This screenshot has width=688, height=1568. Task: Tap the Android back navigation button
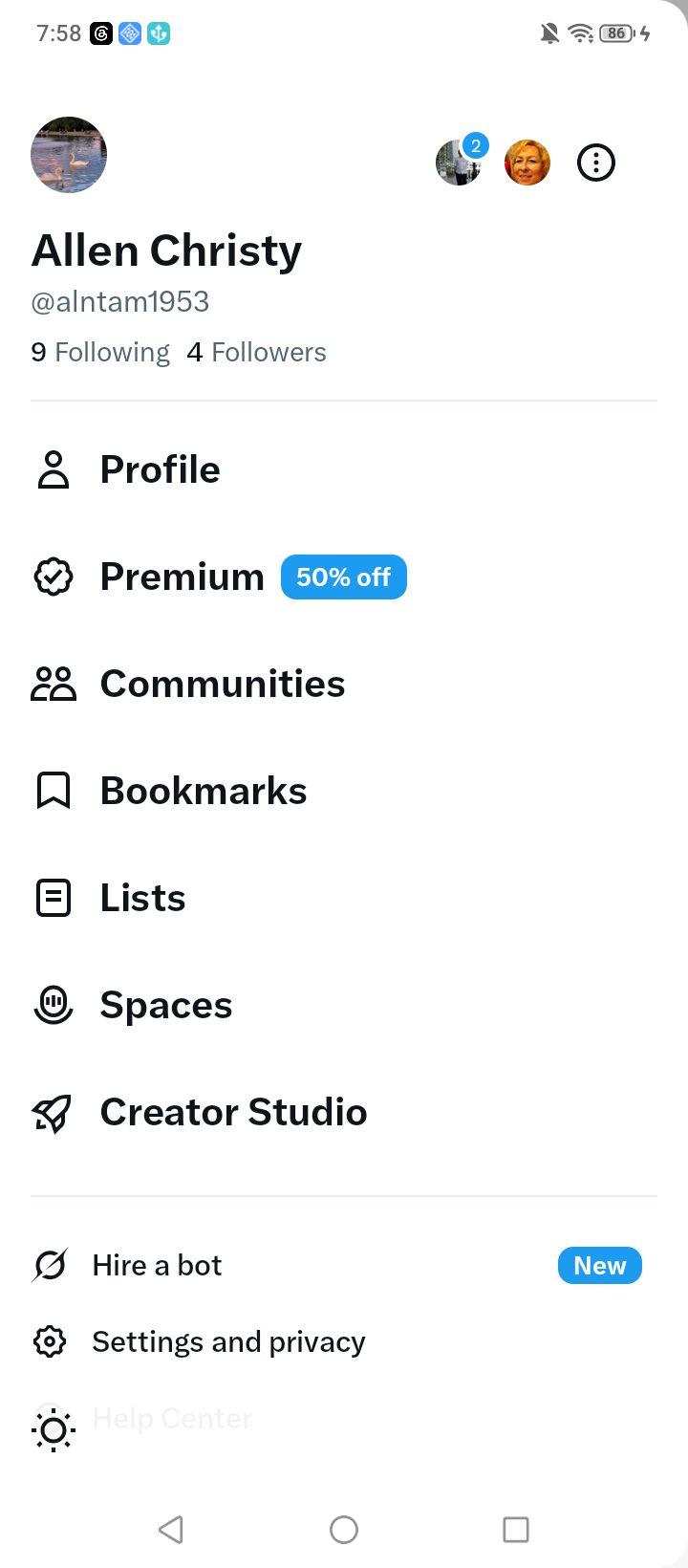click(x=171, y=1530)
